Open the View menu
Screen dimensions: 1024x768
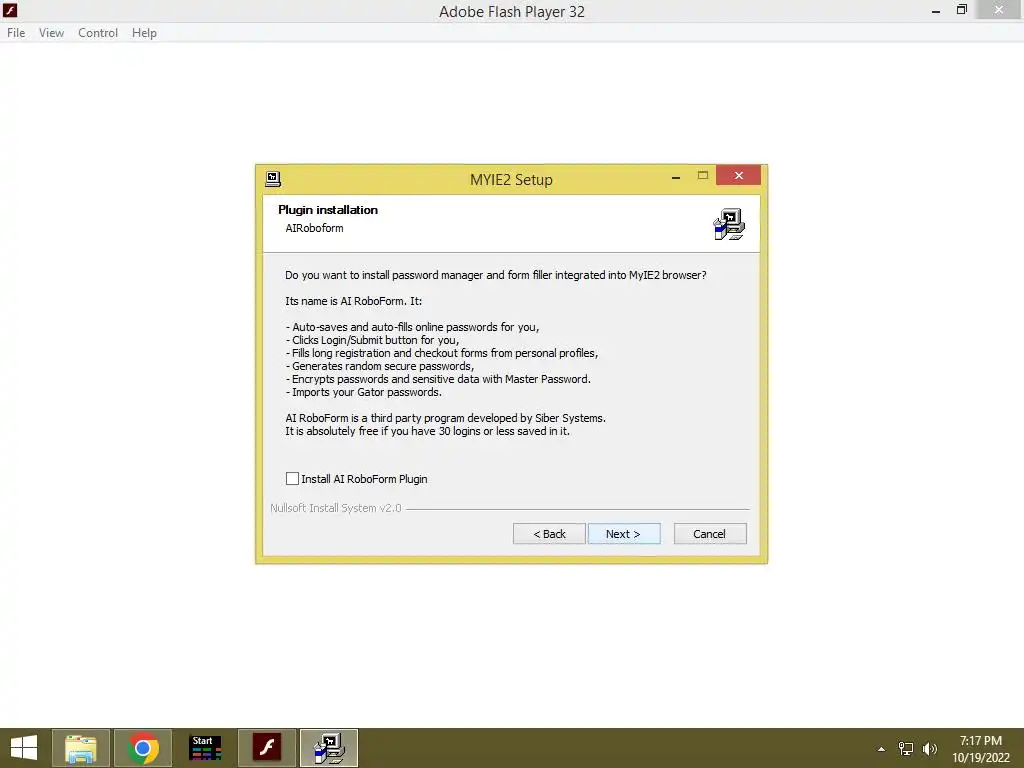[52, 33]
